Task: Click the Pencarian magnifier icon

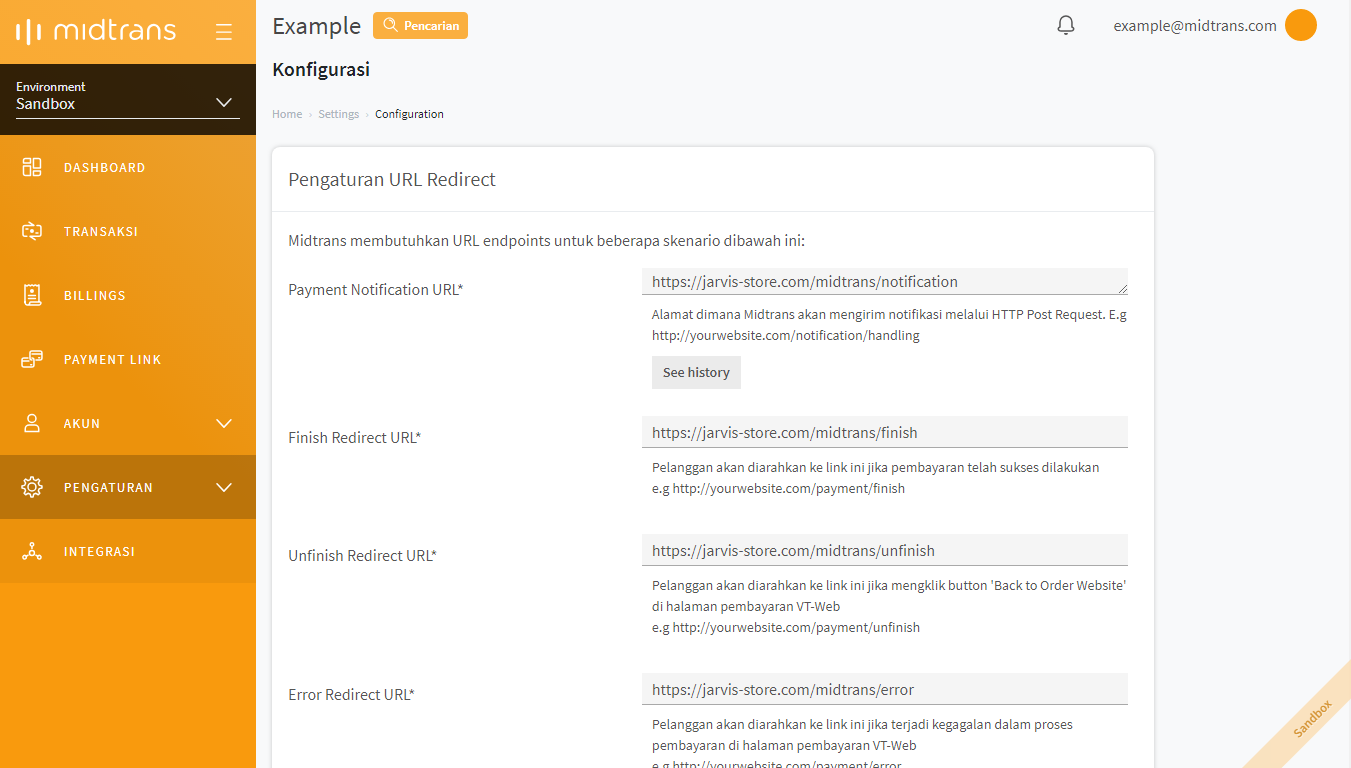Action: click(x=390, y=25)
